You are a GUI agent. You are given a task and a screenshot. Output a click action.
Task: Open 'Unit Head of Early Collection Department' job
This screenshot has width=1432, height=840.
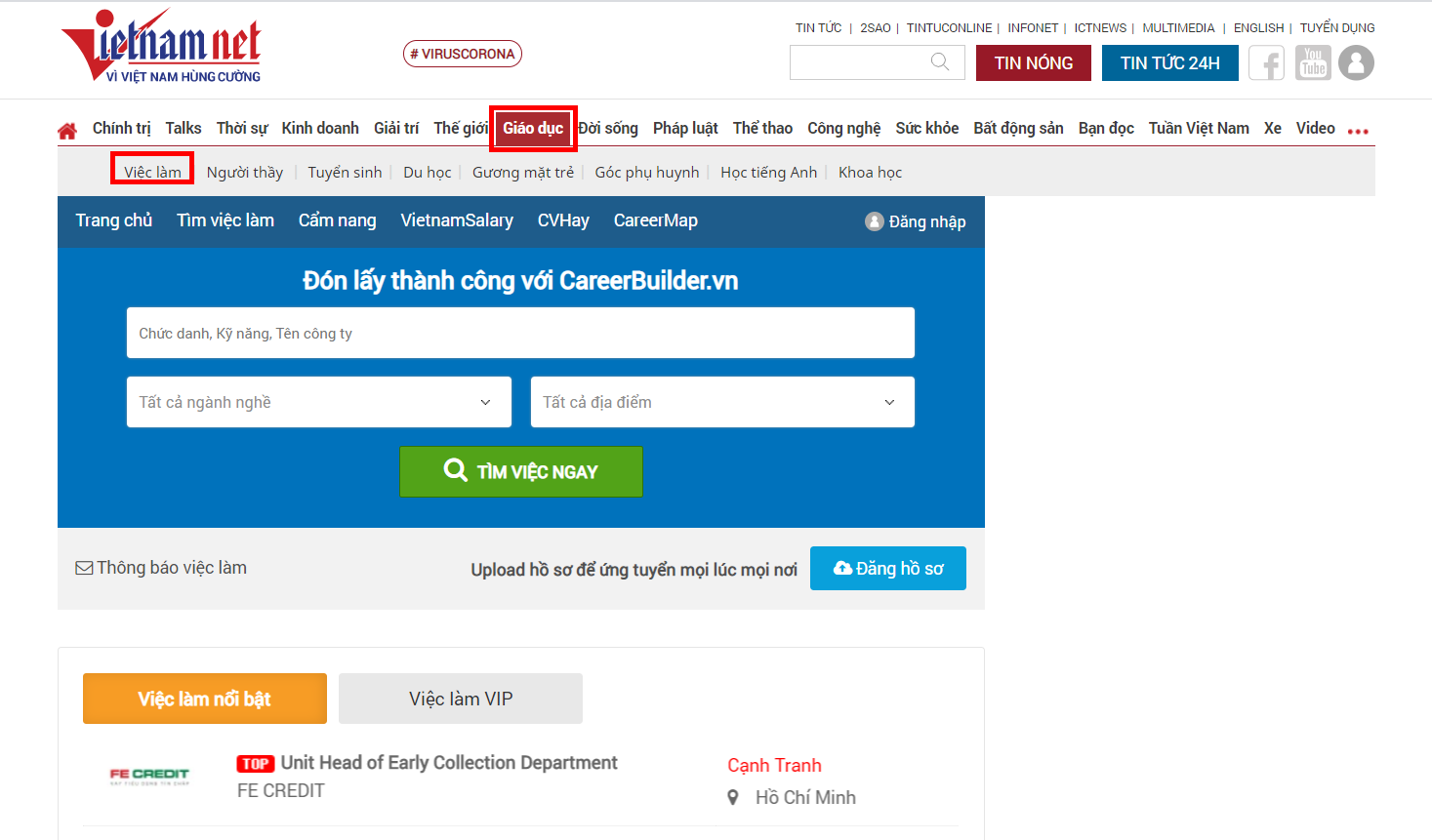[x=449, y=763]
